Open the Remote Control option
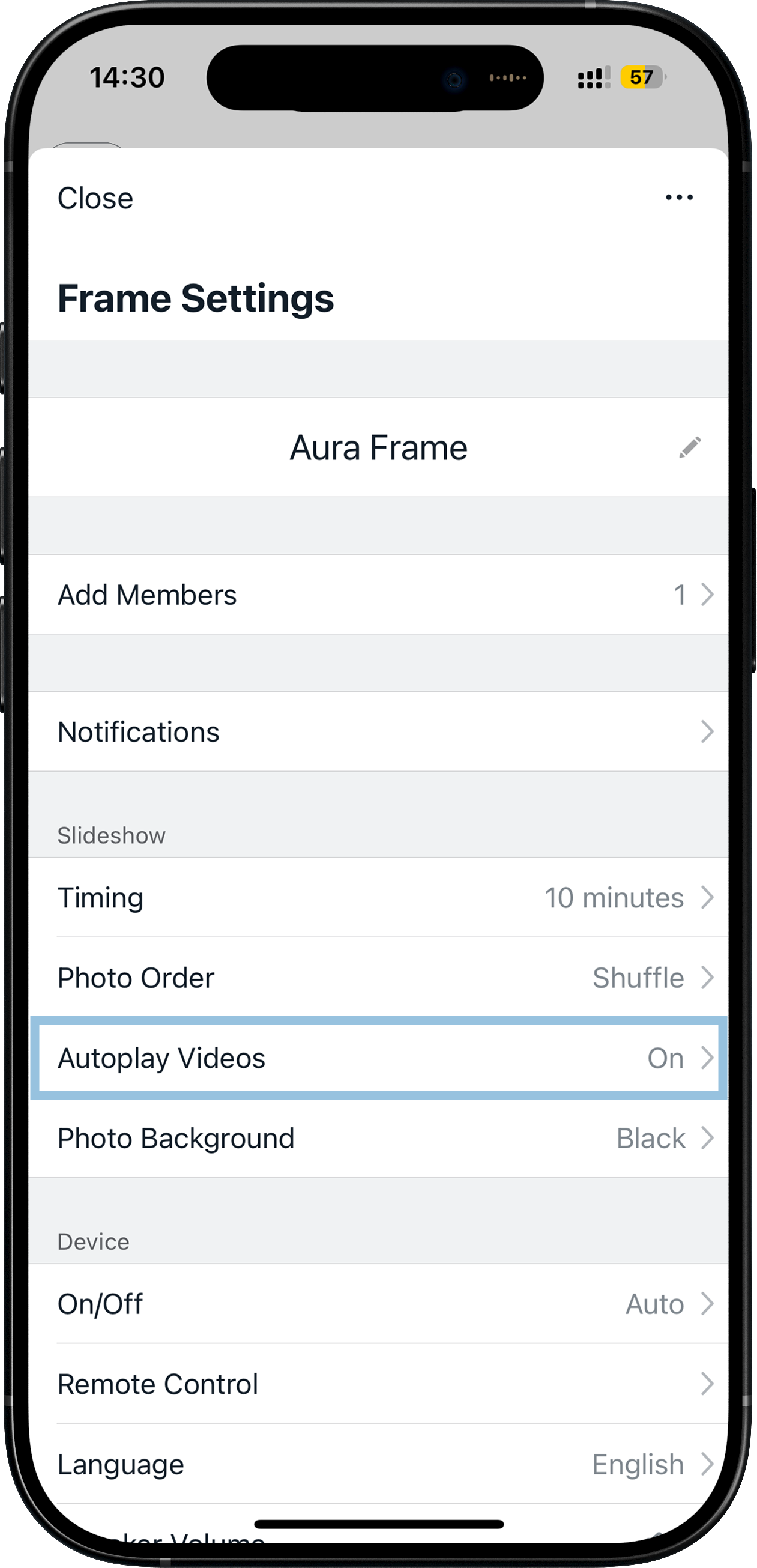Screen dimensions: 757x1568 [377, 1384]
